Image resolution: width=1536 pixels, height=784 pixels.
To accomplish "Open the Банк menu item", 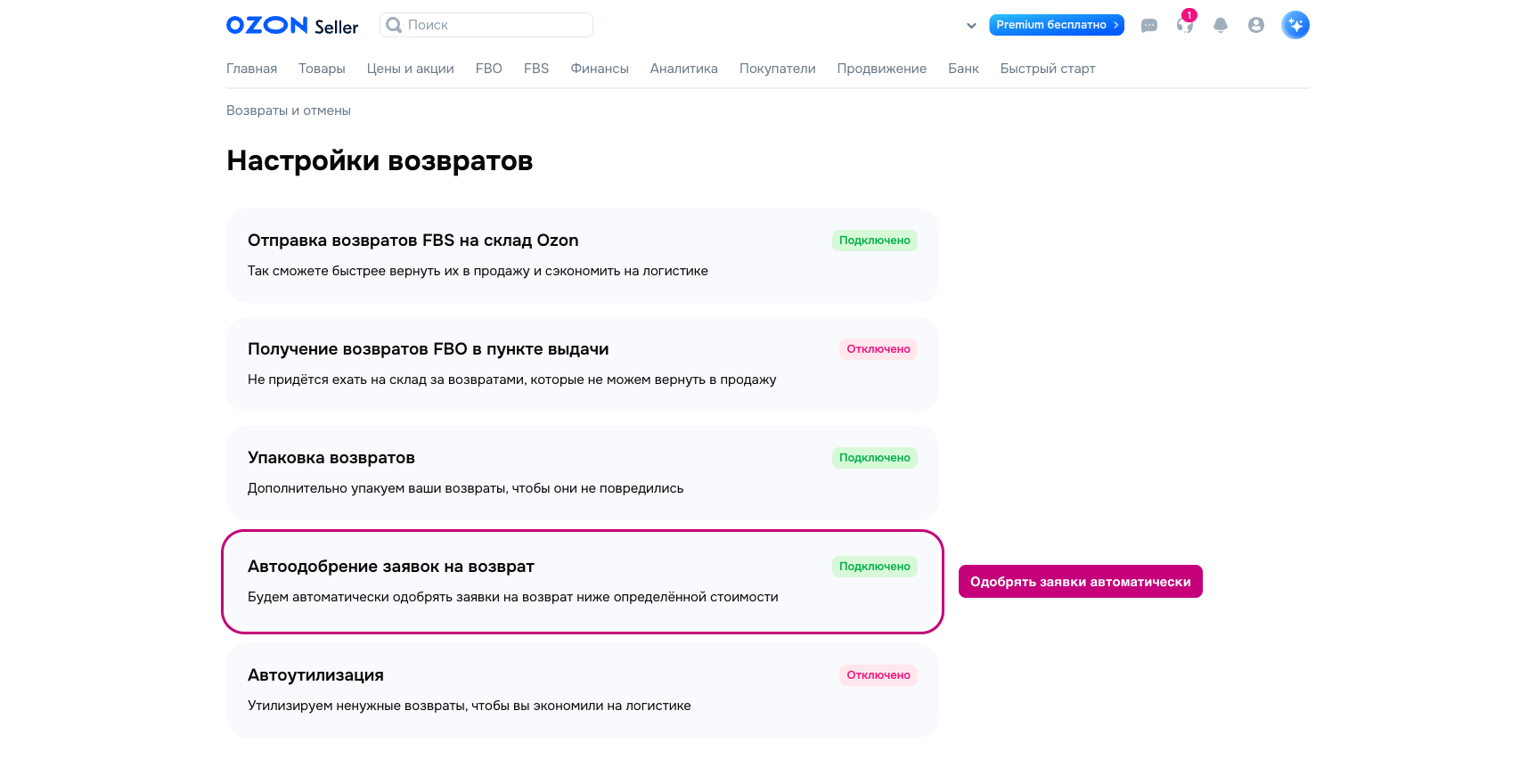I will [x=963, y=69].
